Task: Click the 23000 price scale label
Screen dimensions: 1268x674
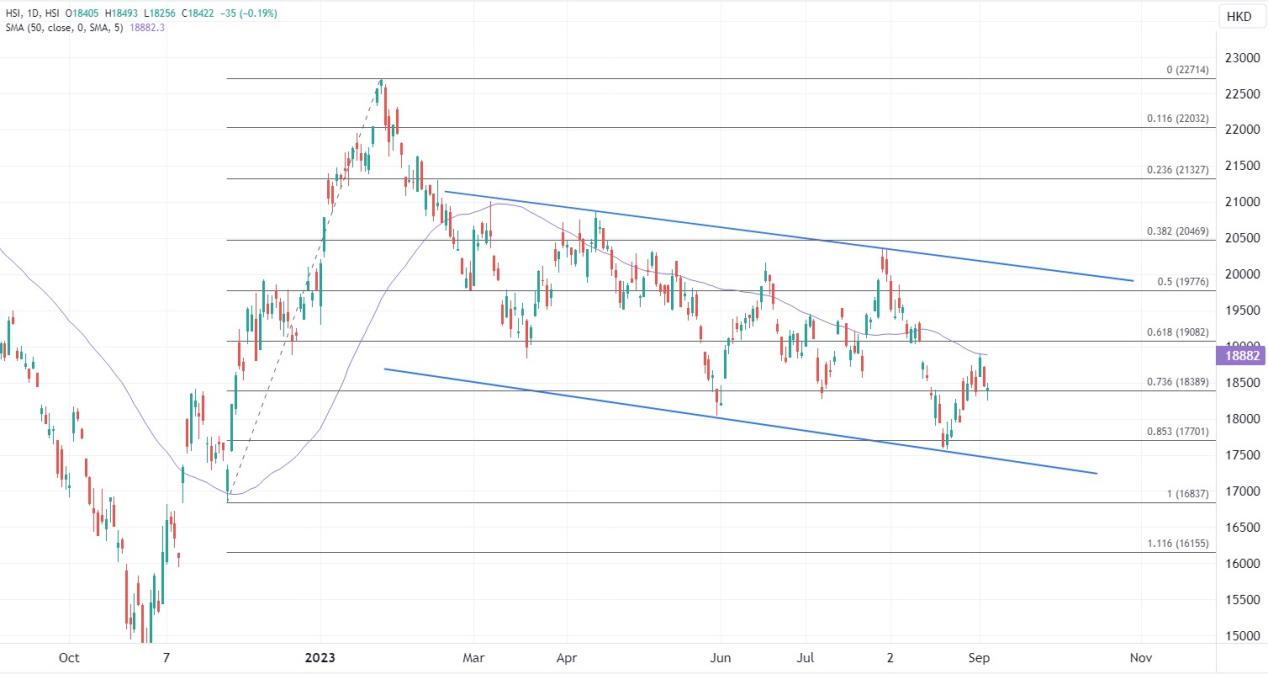Action: click(1241, 57)
